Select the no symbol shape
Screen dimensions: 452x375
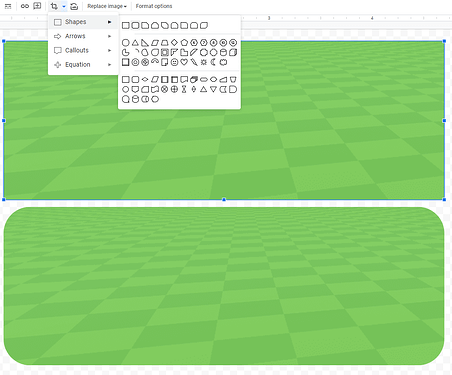tap(145, 62)
